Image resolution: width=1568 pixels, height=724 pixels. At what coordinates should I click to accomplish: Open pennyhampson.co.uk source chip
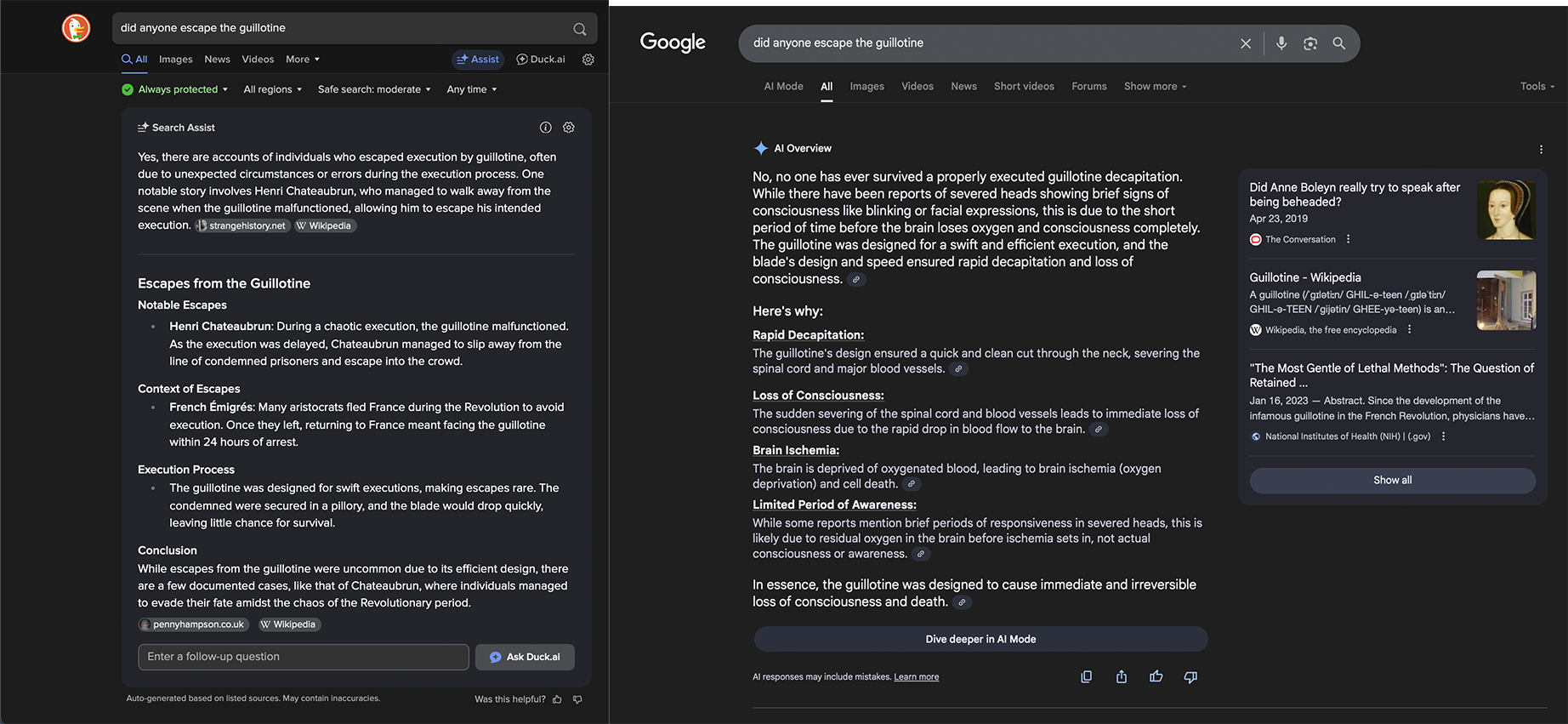click(193, 624)
